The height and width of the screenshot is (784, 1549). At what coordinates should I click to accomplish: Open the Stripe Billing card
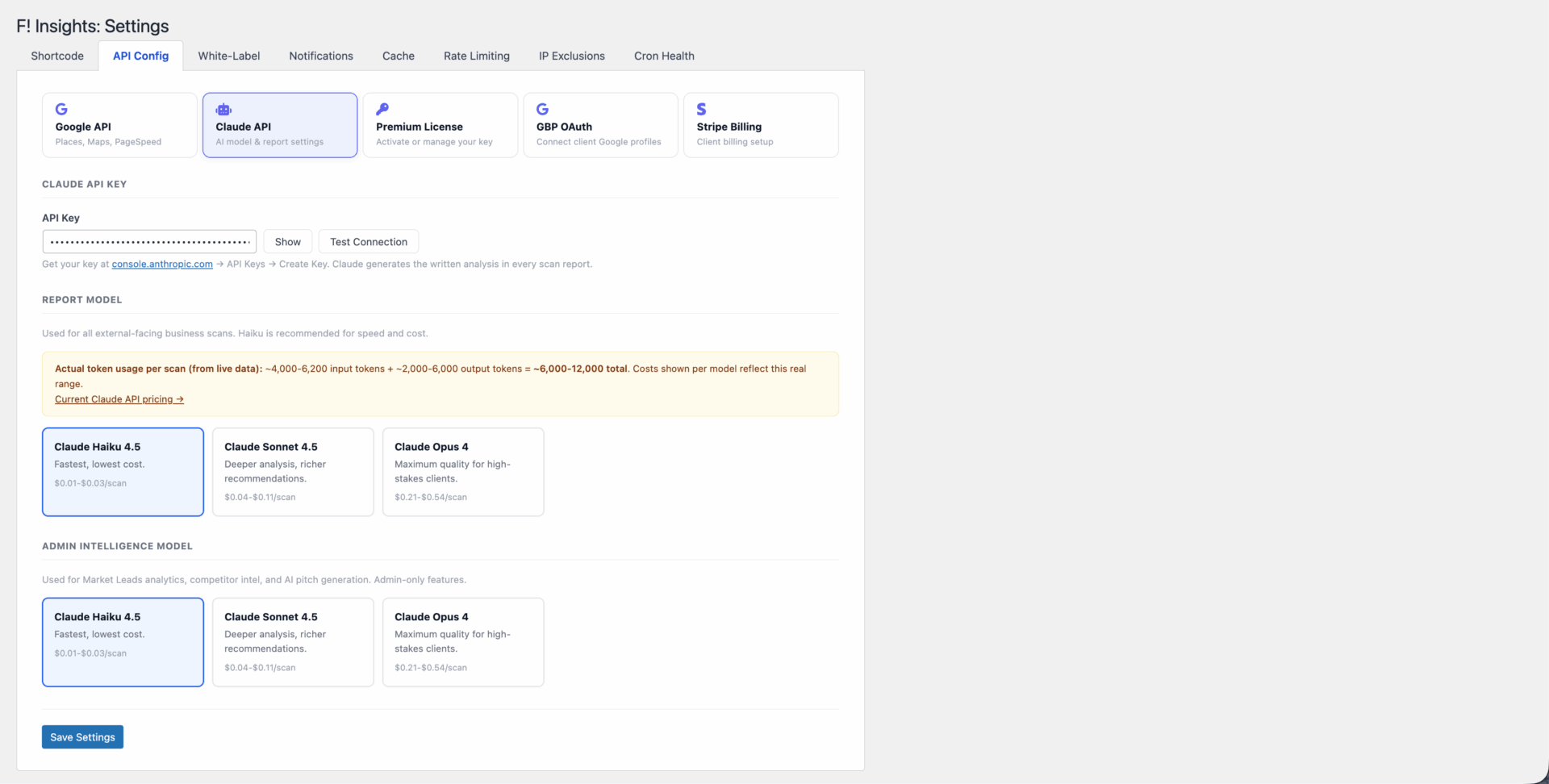pyautogui.click(x=761, y=125)
